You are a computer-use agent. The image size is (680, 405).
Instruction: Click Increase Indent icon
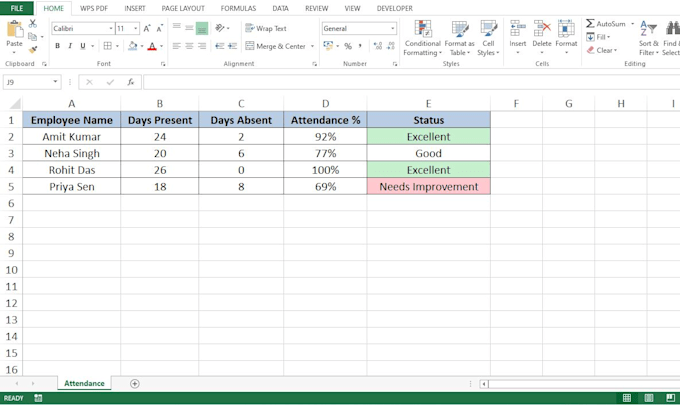(232, 46)
